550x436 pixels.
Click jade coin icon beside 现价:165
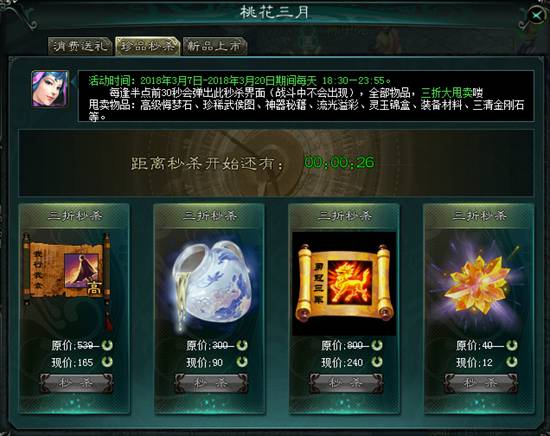pyautogui.click(x=107, y=362)
